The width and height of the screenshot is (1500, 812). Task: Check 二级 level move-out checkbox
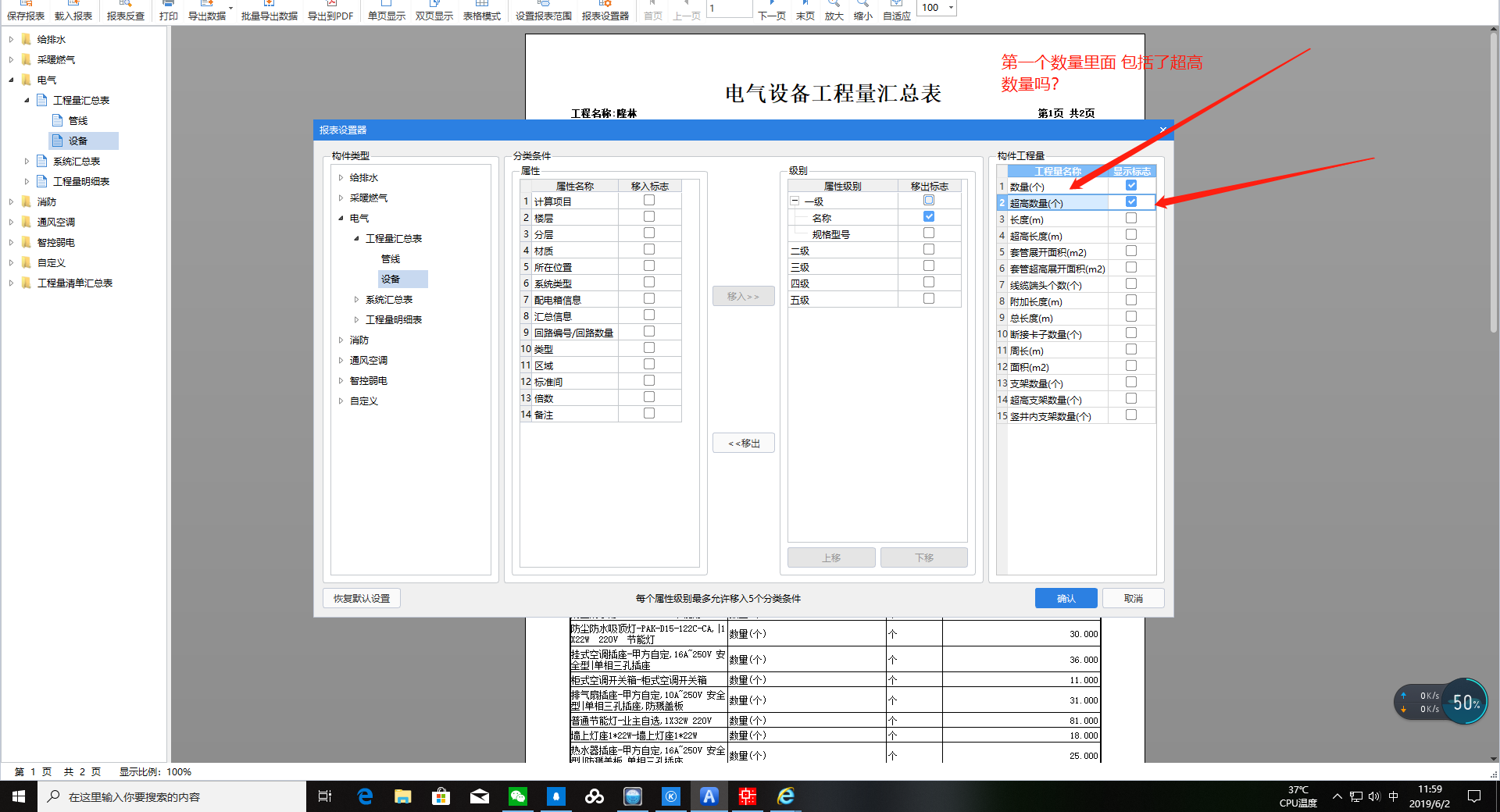(929, 250)
